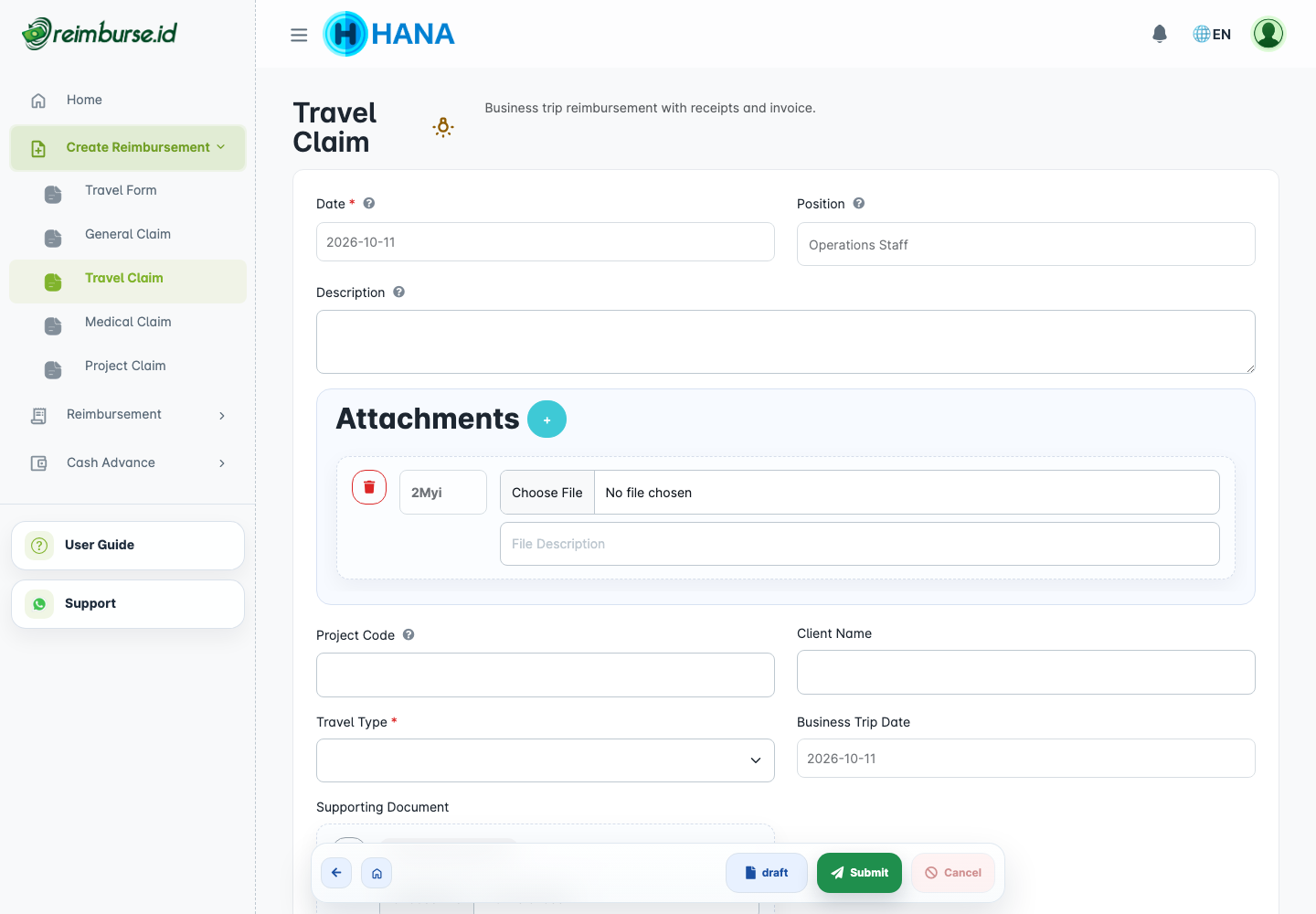Image resolution: width=1316 pixels, height=914 pixels.
Task: Select Travel Claim in the sidebar
Action: 128,280
